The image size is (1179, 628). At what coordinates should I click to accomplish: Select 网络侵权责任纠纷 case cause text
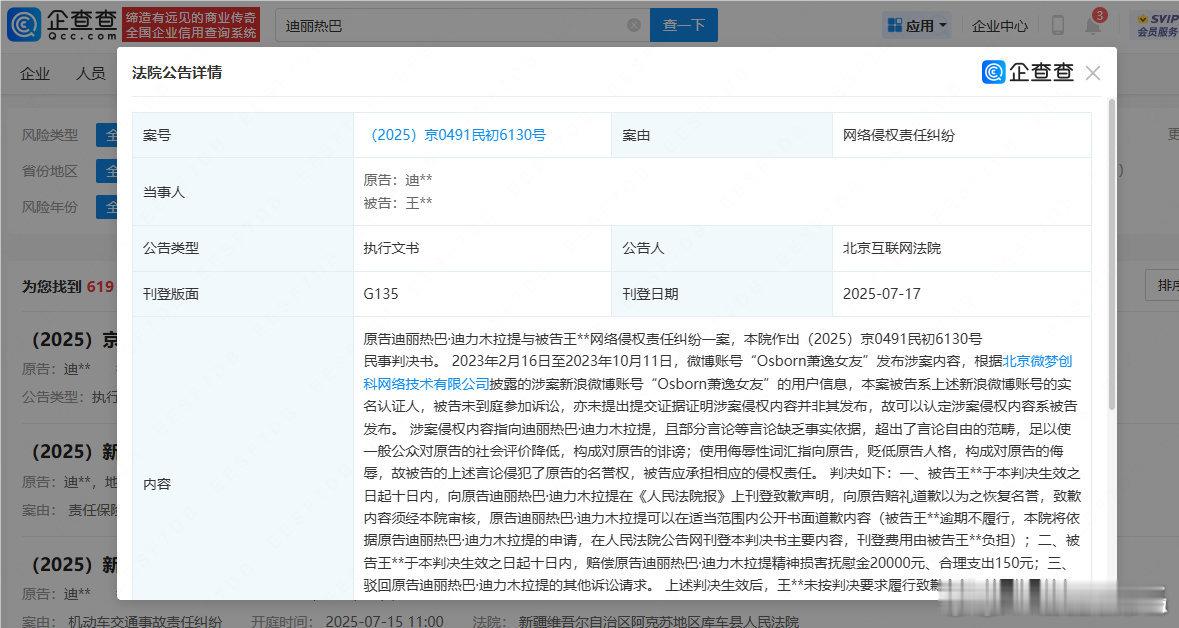pyautogui.click(x=899, y=135)
